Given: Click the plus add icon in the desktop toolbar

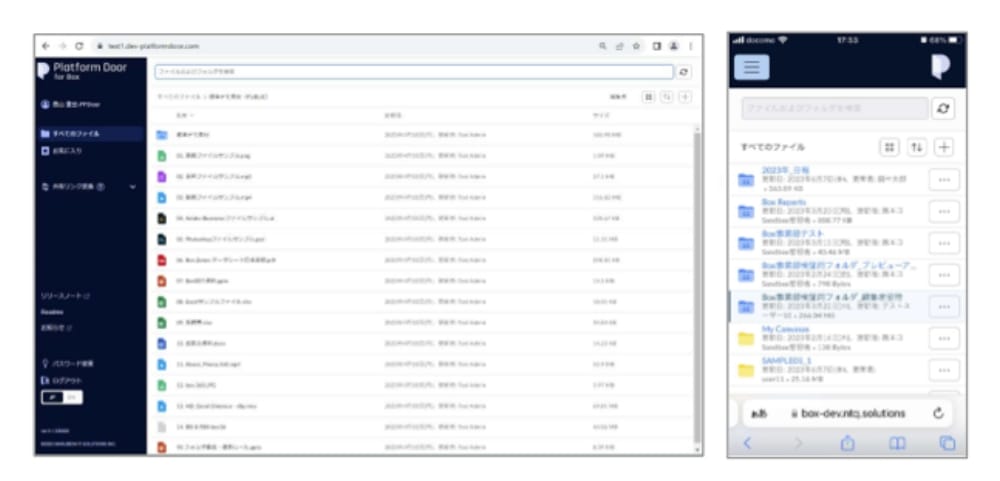Looking at the screenshot, I should click(685, 97).
